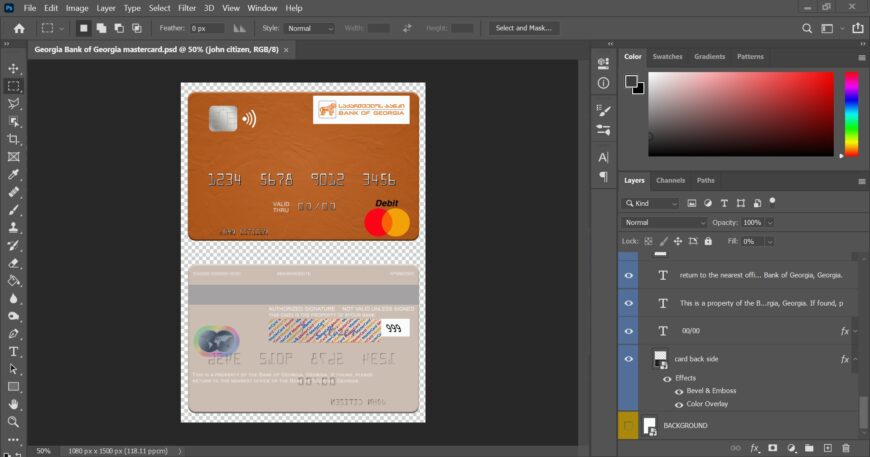Switch to the Swatches tab

(667, 57)
